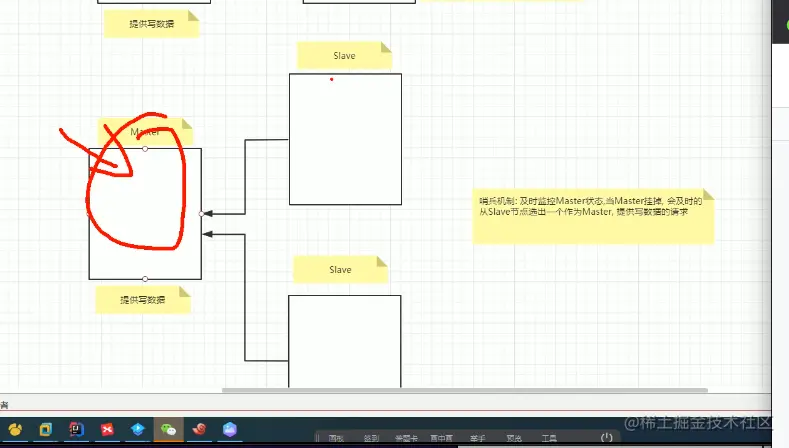Switch to WeChat in the taskbar
This screenshot has width=789, height=448.
pos(169,429)
